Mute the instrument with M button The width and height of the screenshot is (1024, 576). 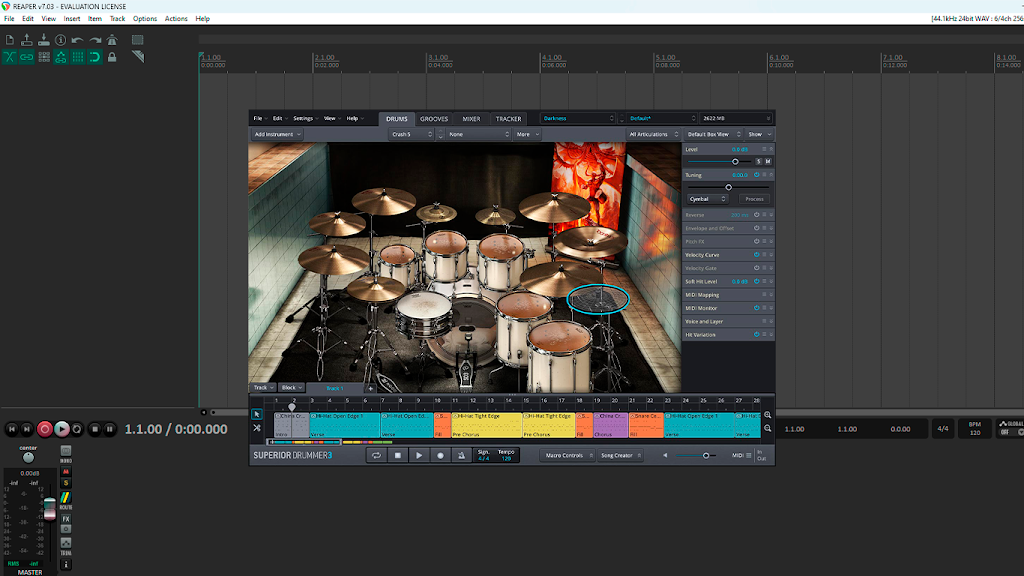768,161
